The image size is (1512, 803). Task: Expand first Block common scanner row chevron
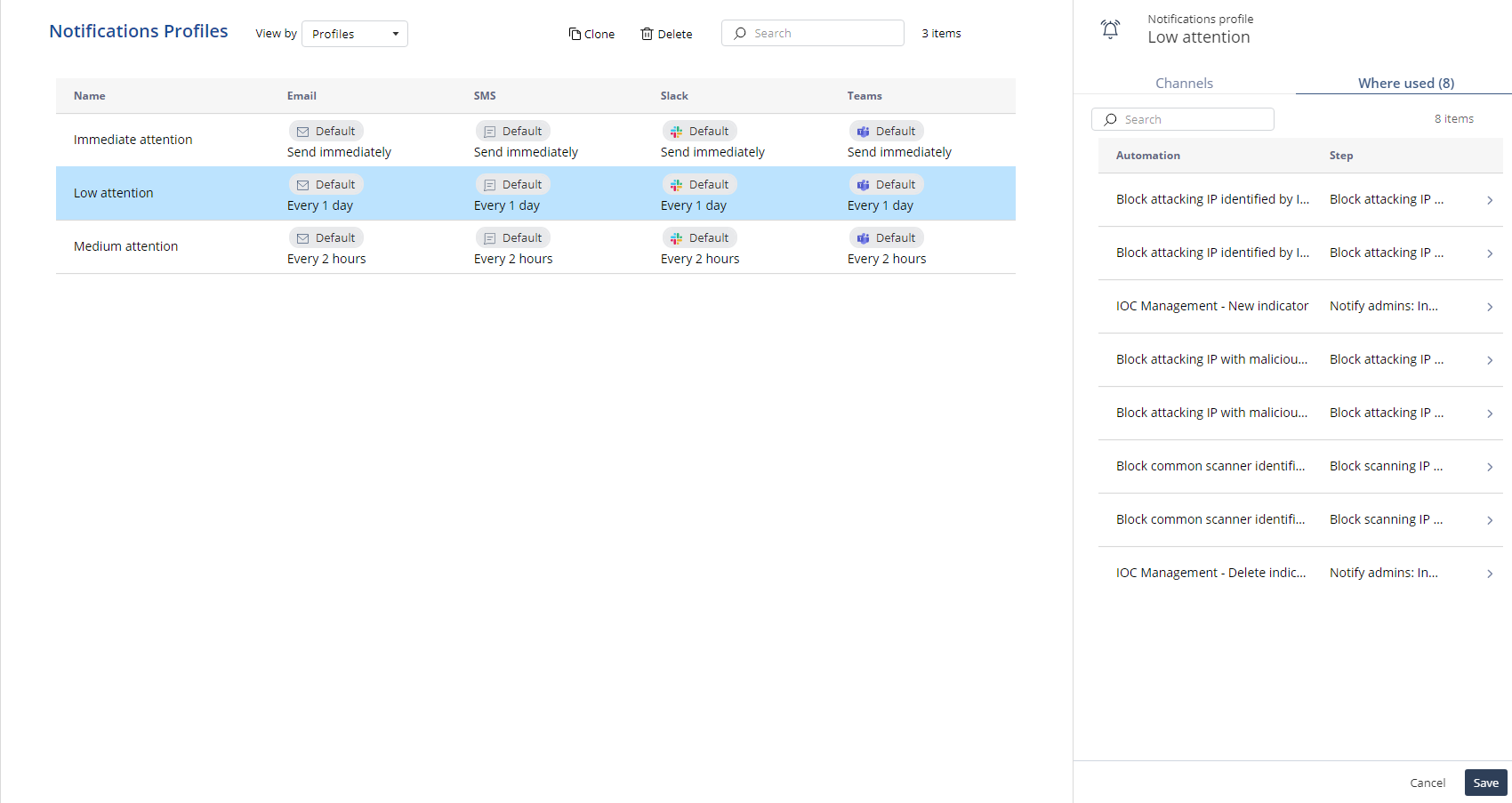coord(1490,467)
